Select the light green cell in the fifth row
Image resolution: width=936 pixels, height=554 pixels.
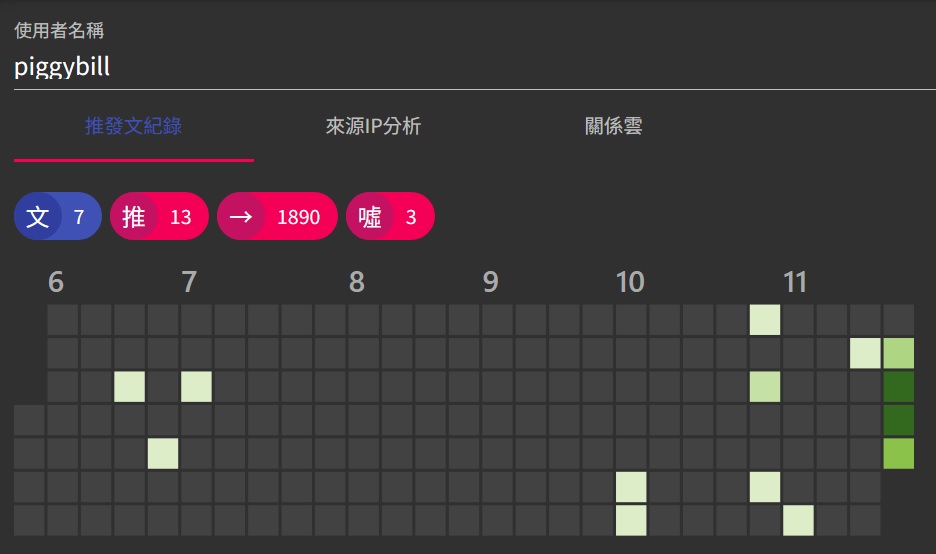(163, 453)
